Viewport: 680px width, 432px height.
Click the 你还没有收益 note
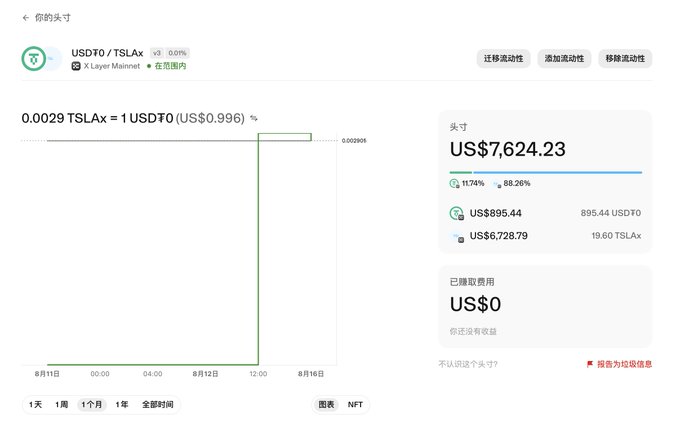pos(473,331)
